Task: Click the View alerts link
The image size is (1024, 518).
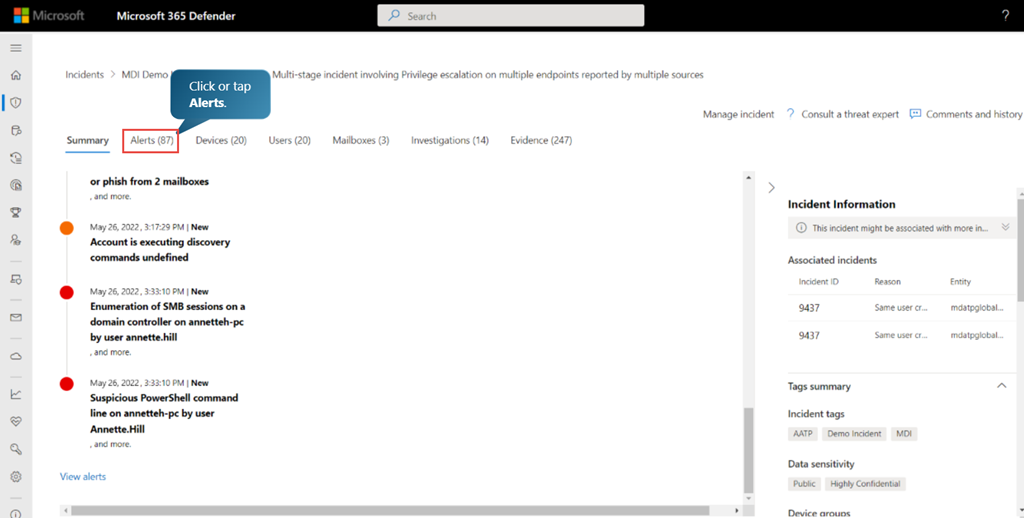Action: 83,476
